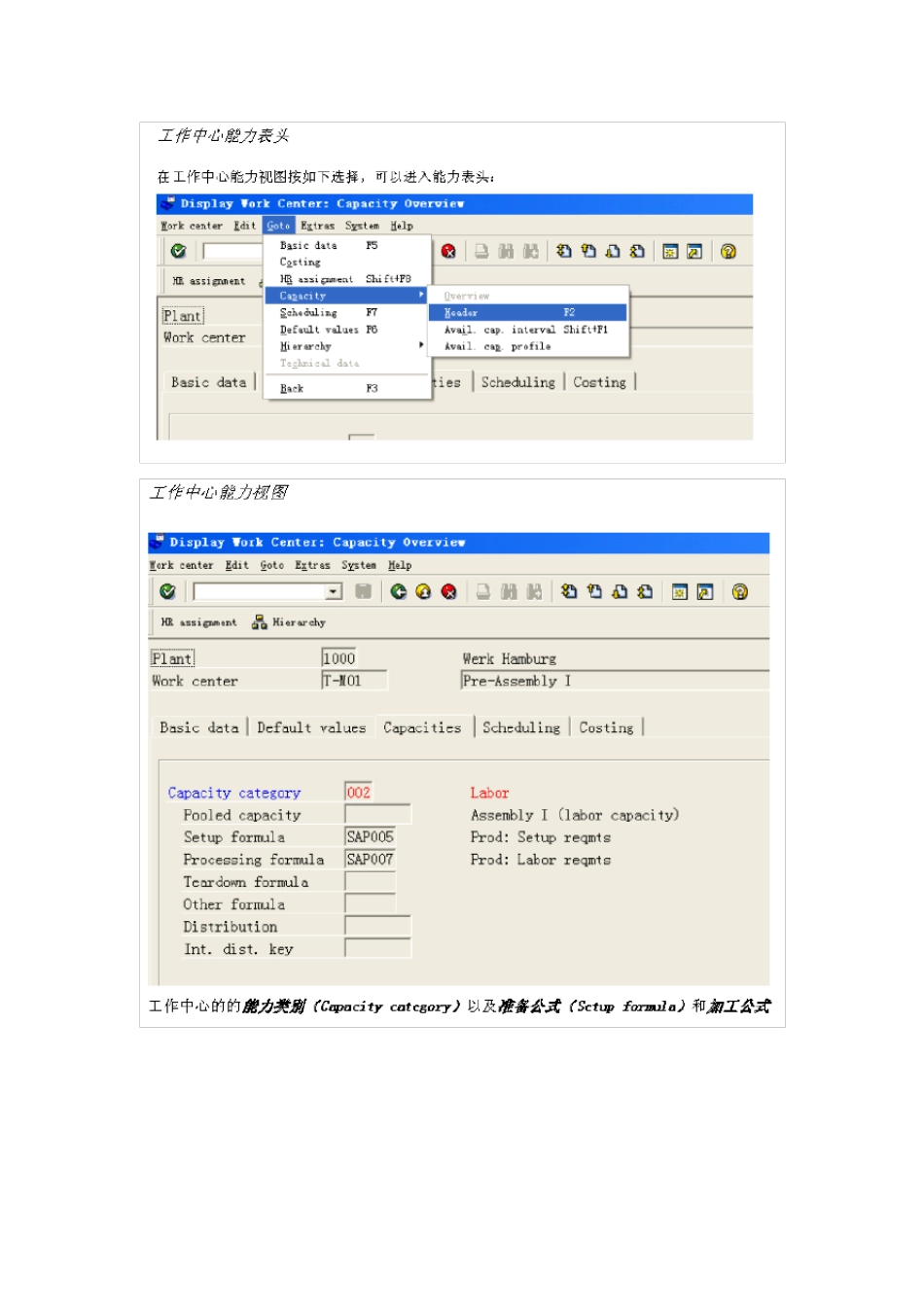Click the yellow Exit icon in T-M01 window
924x1307 pixels.
(x=423, y=591)
